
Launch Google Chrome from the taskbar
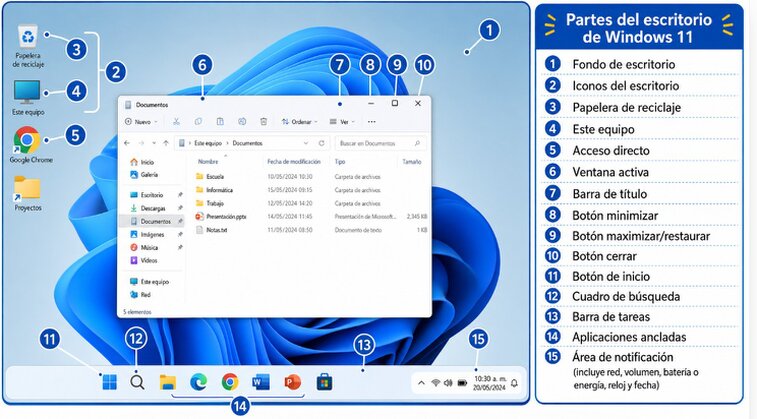pyautogui.click(x=230, y=382)
